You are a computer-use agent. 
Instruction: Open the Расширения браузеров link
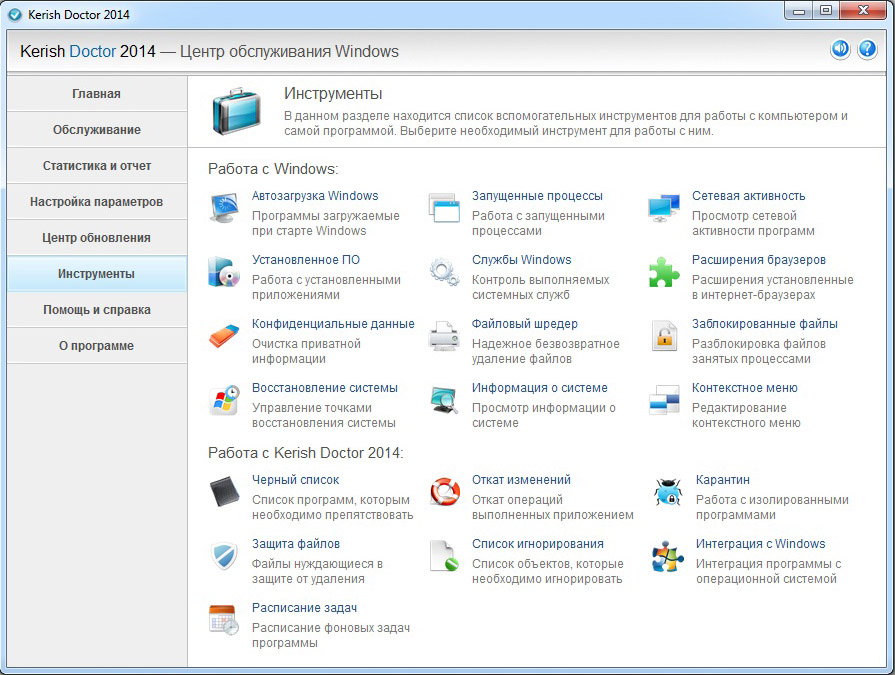click(x=759, y=260)
